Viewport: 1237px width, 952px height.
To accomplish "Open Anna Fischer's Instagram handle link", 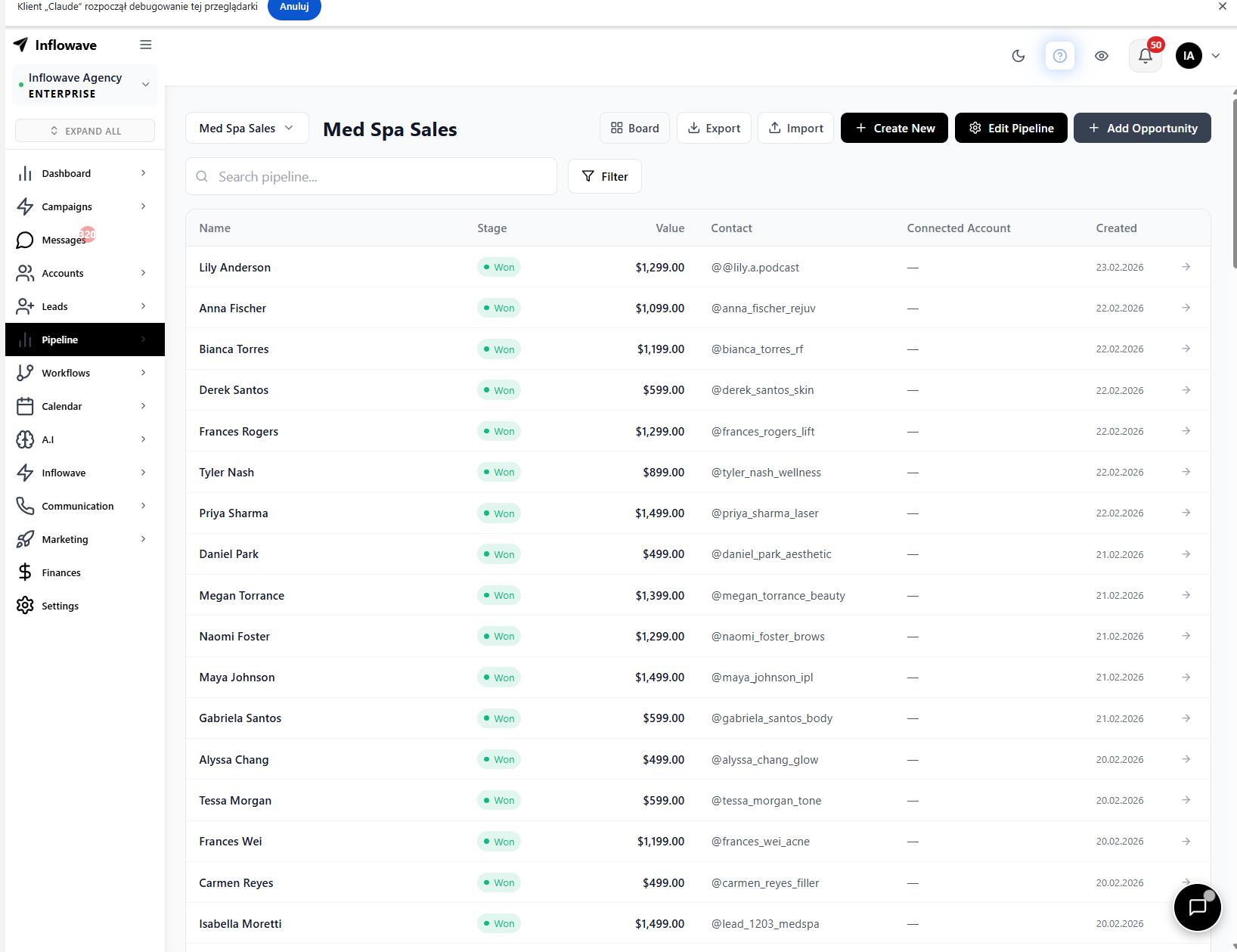I will [x=763, y=308].
